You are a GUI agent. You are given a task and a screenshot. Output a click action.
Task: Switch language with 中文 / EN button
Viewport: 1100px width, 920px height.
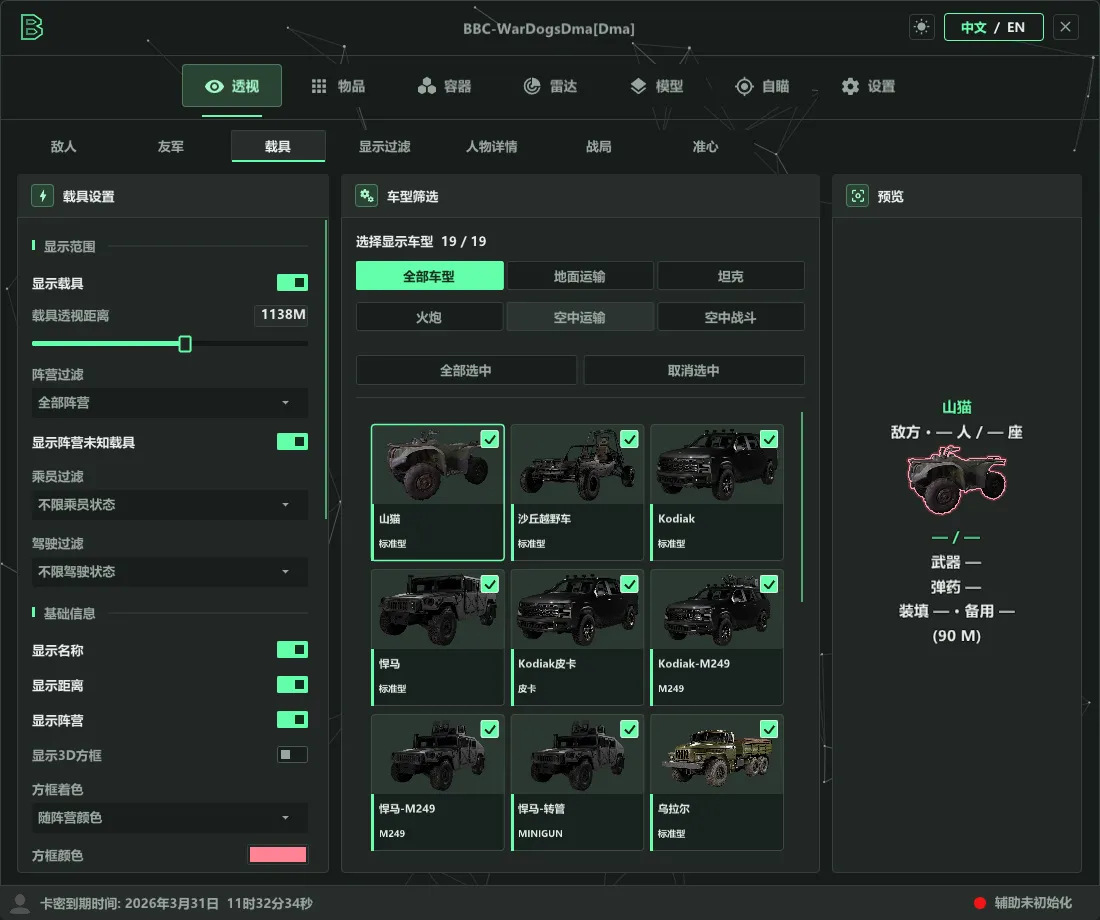[x=993, y=27]
